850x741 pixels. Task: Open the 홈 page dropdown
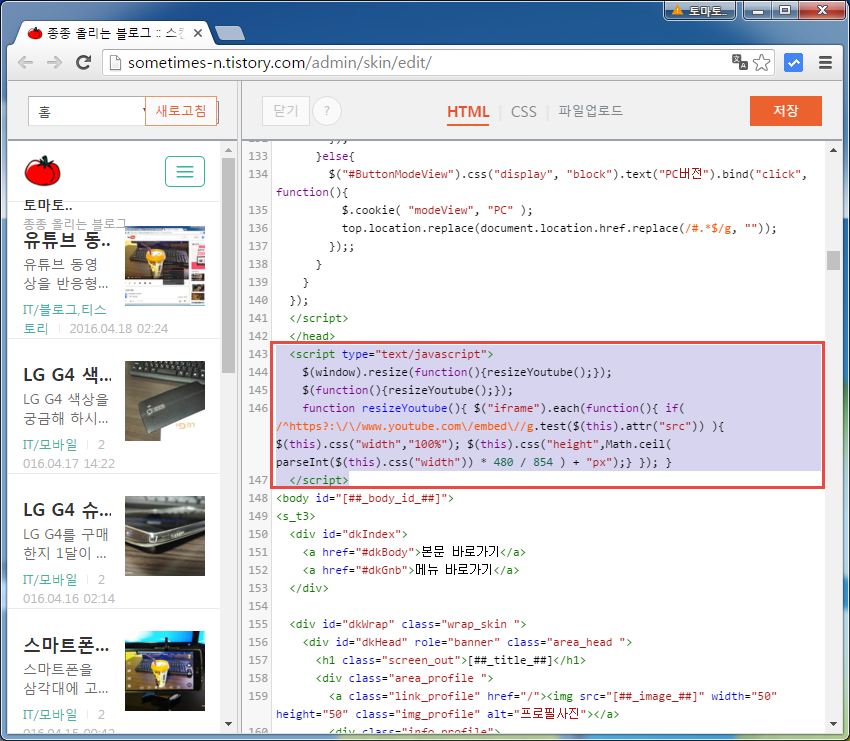tap(87, 111)
